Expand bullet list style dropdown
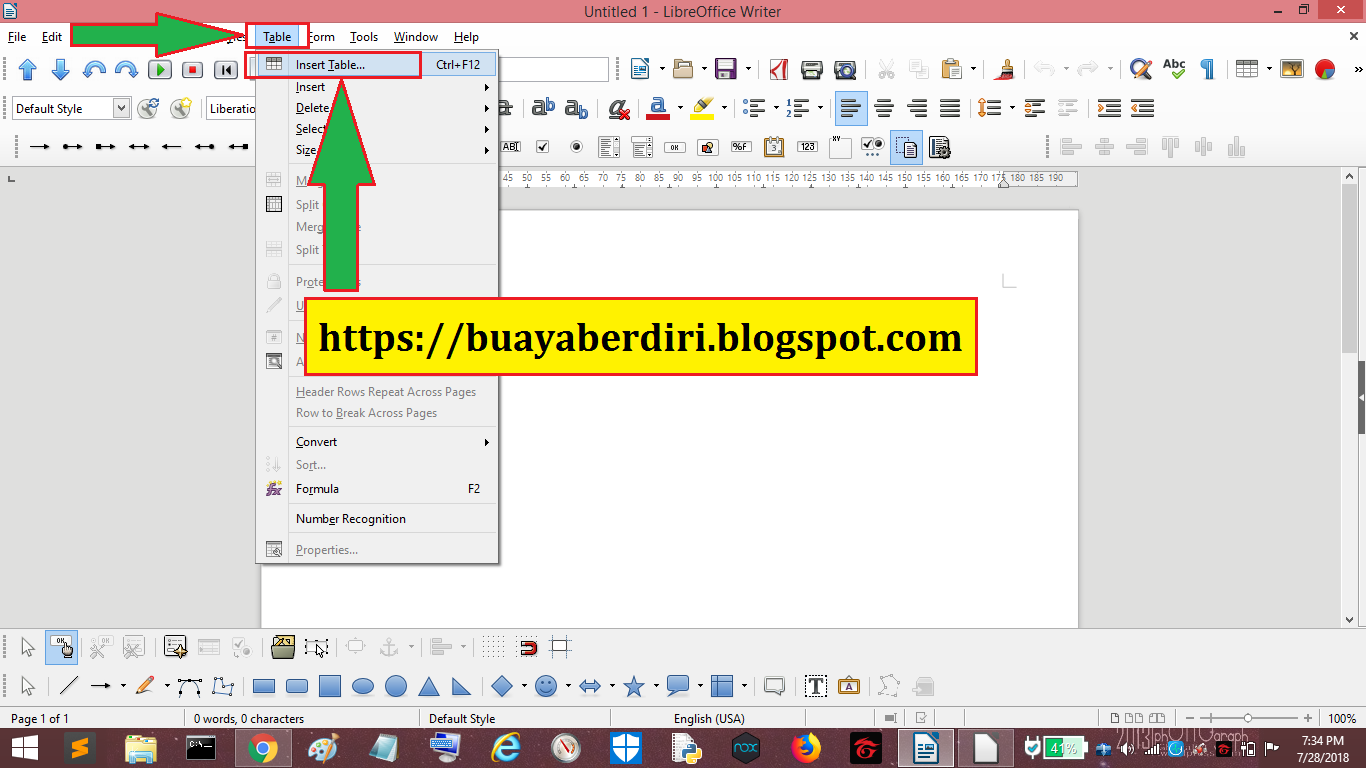 pyautogui.click(x=777, y=108)
